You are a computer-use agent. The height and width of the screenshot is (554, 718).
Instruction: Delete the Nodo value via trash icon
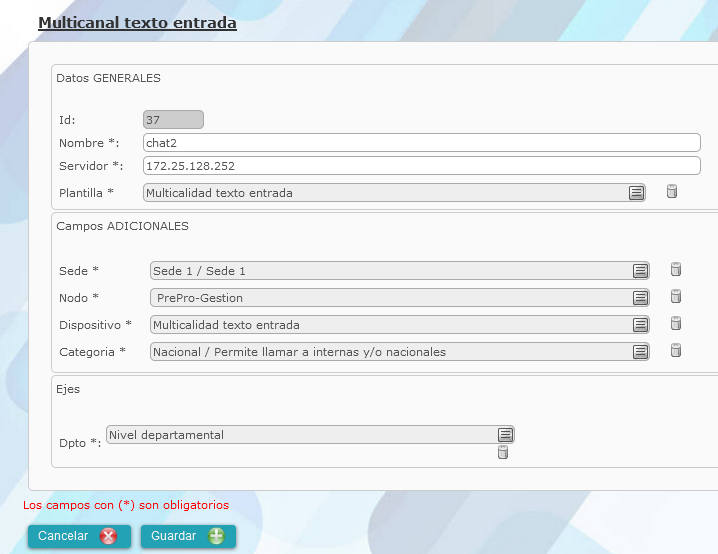(676, 296)
